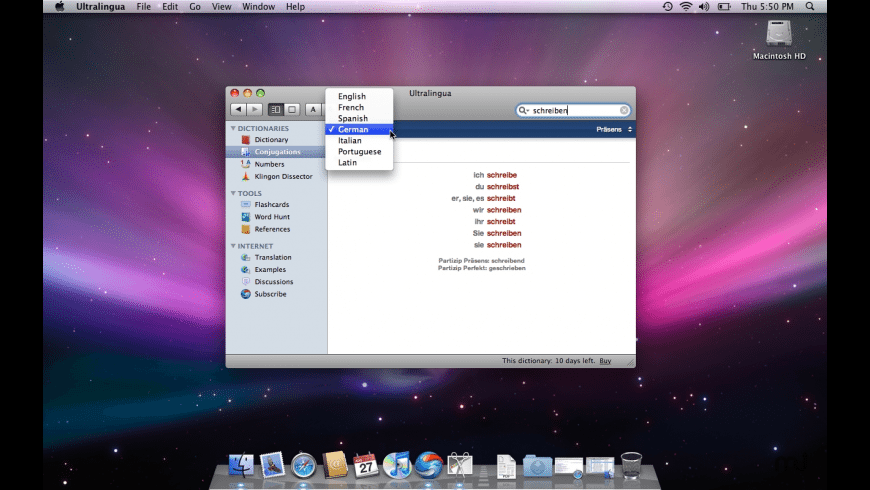Open the Präsens tense dropdown
Screen dimensions: 870x490
pos(614,129)
